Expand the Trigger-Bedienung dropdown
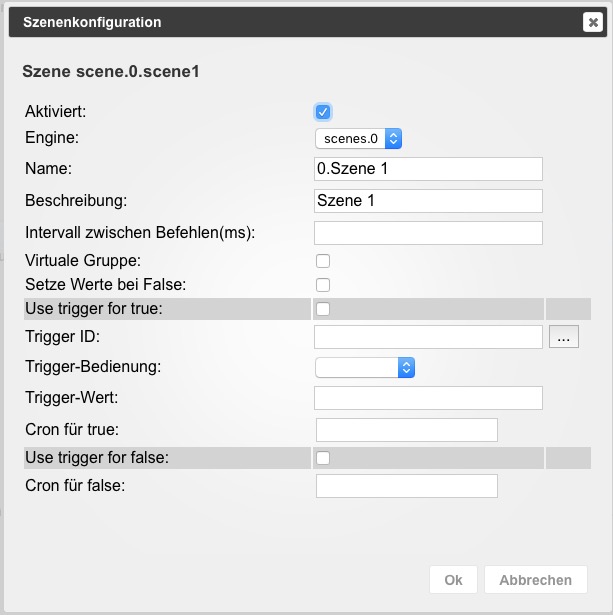 [364, 367]
